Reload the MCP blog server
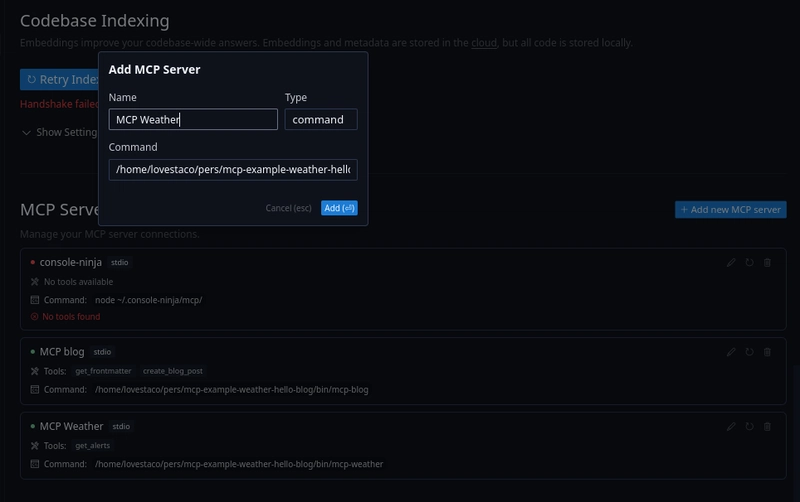 pyautogui.click(x=749, y=352)
